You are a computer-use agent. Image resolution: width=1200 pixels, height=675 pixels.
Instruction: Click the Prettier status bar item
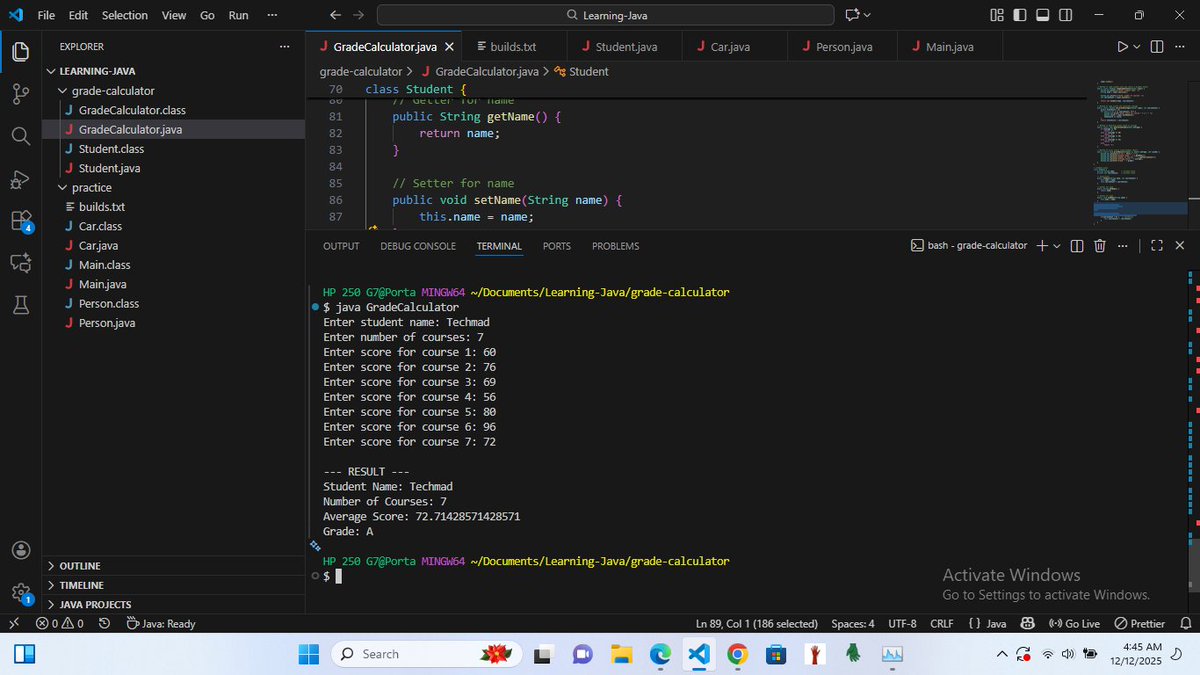click(x=1139, y=623)
